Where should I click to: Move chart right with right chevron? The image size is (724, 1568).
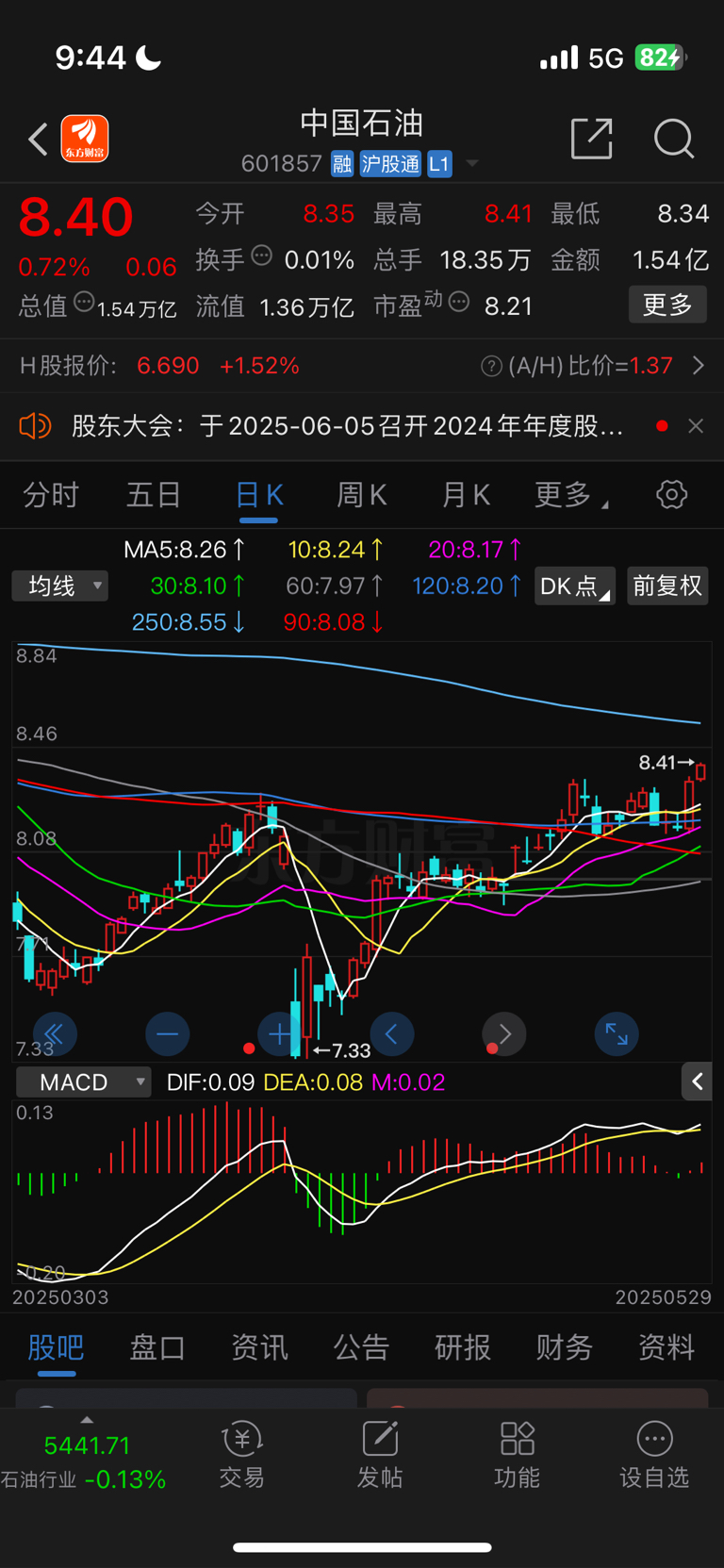504,1034
